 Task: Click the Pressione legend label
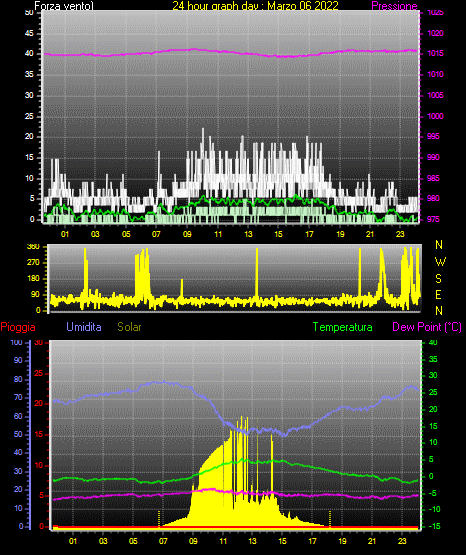394,6
